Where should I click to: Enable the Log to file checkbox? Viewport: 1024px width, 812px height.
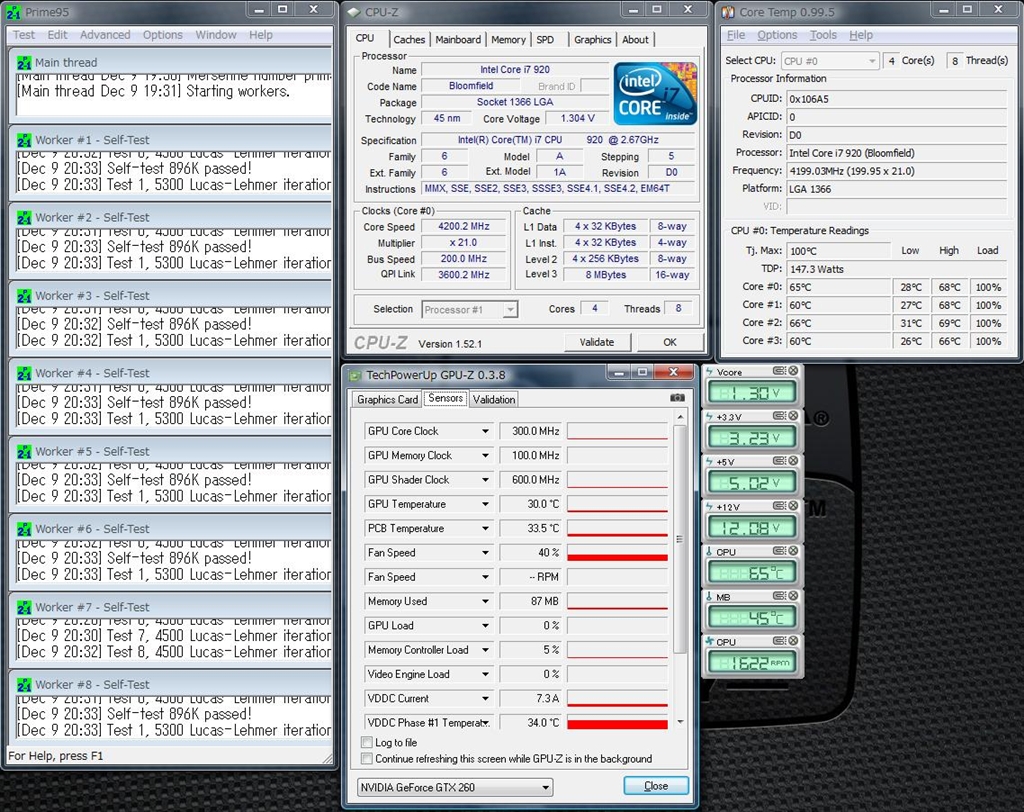(x=366, y=743)
